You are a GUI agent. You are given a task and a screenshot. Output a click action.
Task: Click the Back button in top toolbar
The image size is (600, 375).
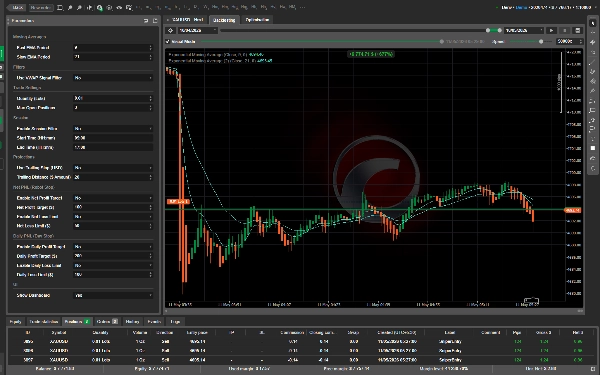(16, 7)
